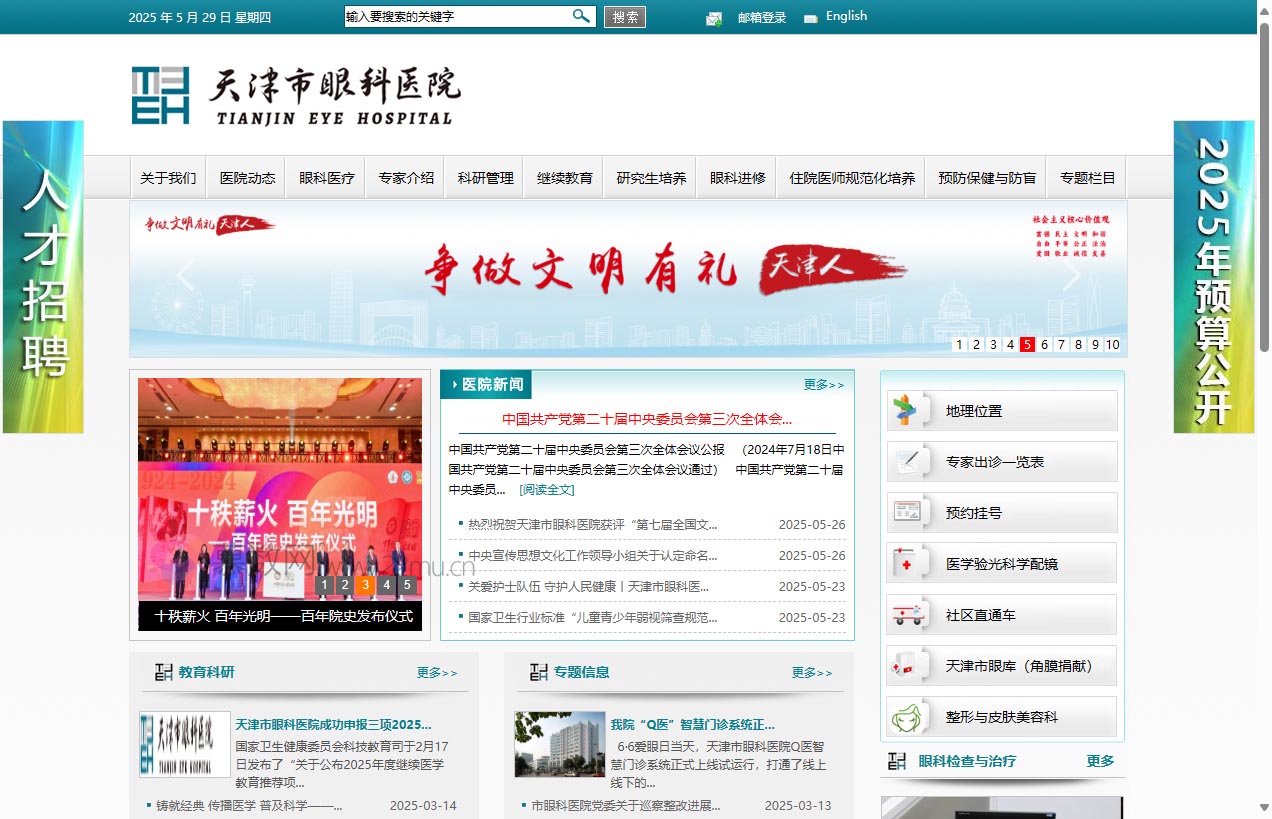The height and width of the screenshot is (819, 1272).
Task: Click the magnifier icon in search box
Action: pos(581,16)
